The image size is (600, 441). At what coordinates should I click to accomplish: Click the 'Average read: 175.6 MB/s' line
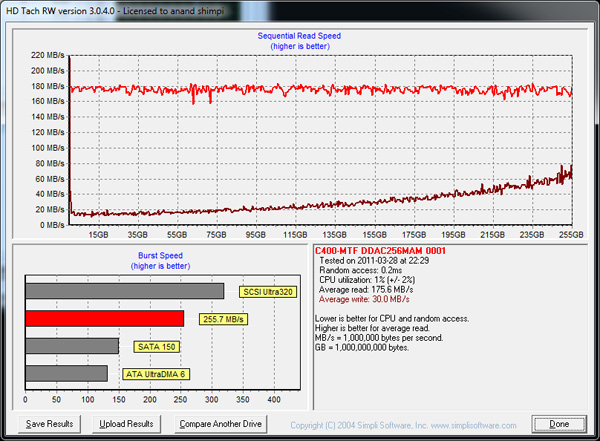(x=366, y=289)
